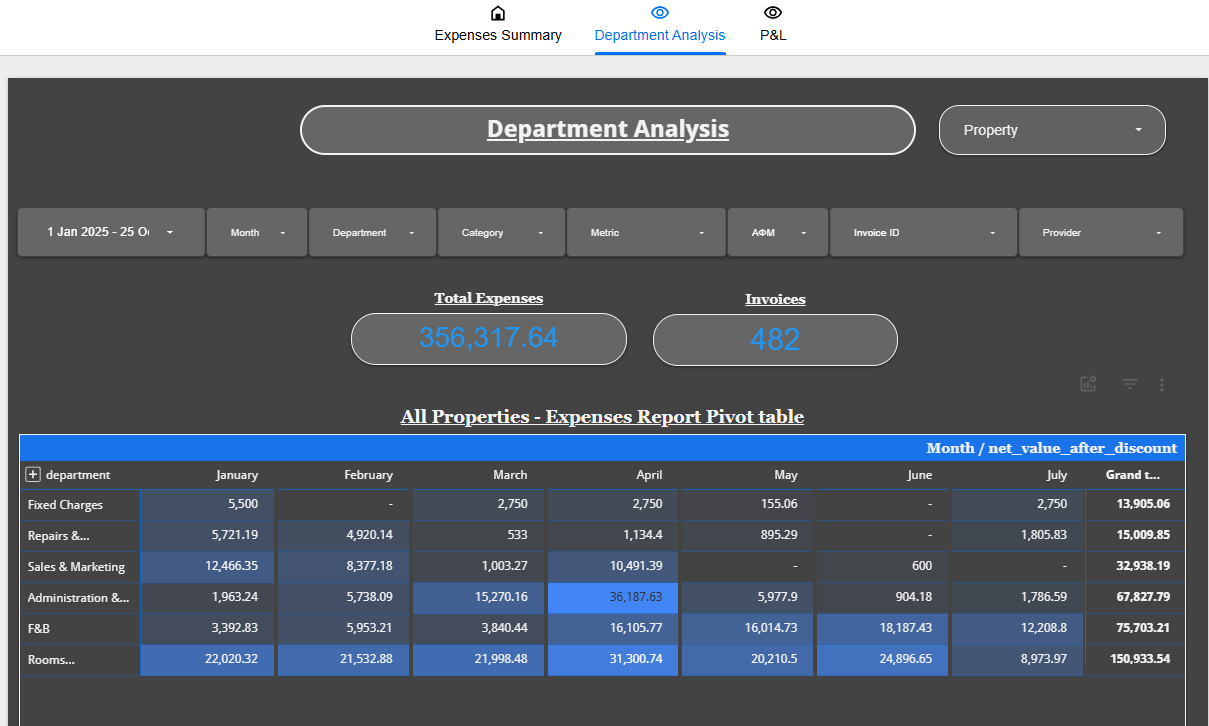Viewport: 1209px width, 726px height.
Task: Click the January column header
Action: click(236, 475)
